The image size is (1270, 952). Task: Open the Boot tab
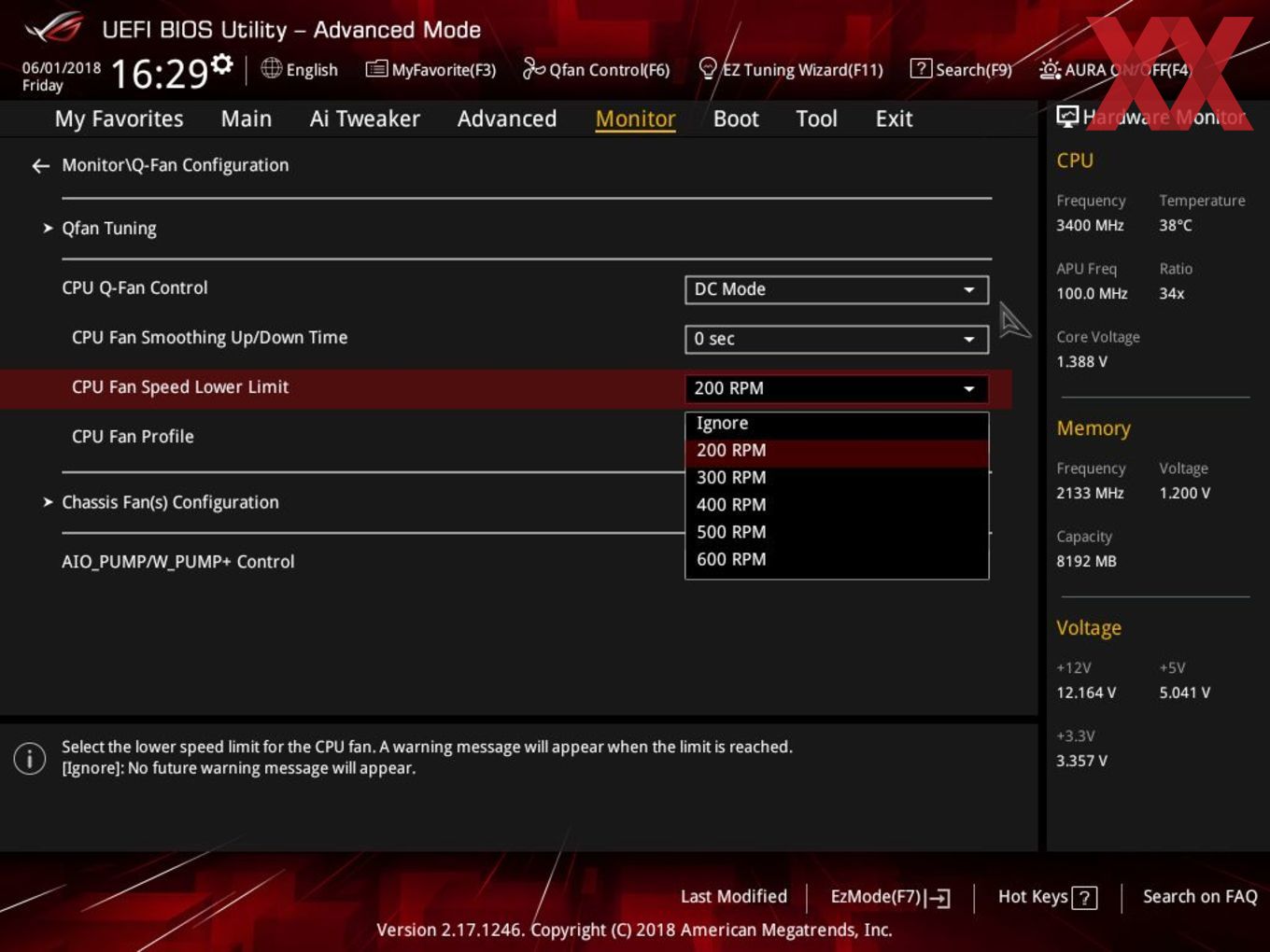click(736, 119)
